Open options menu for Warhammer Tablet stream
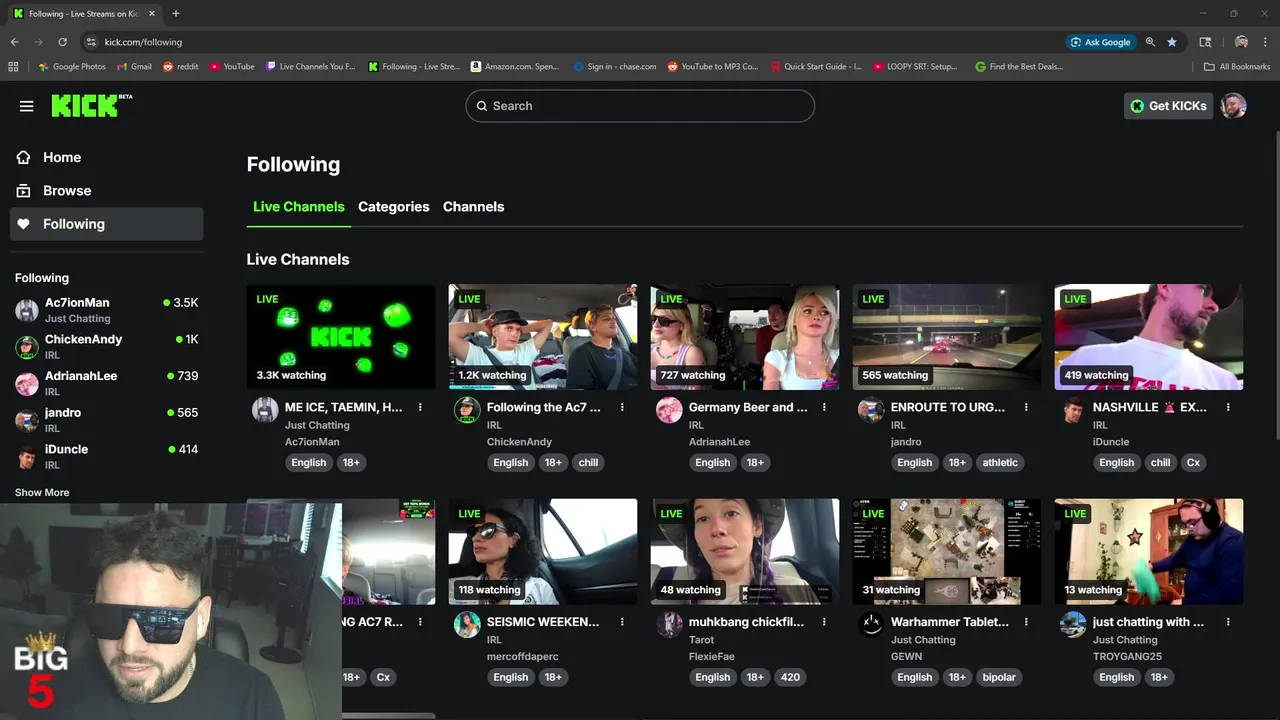1280x720 pixels. (x=1026, y=622)
